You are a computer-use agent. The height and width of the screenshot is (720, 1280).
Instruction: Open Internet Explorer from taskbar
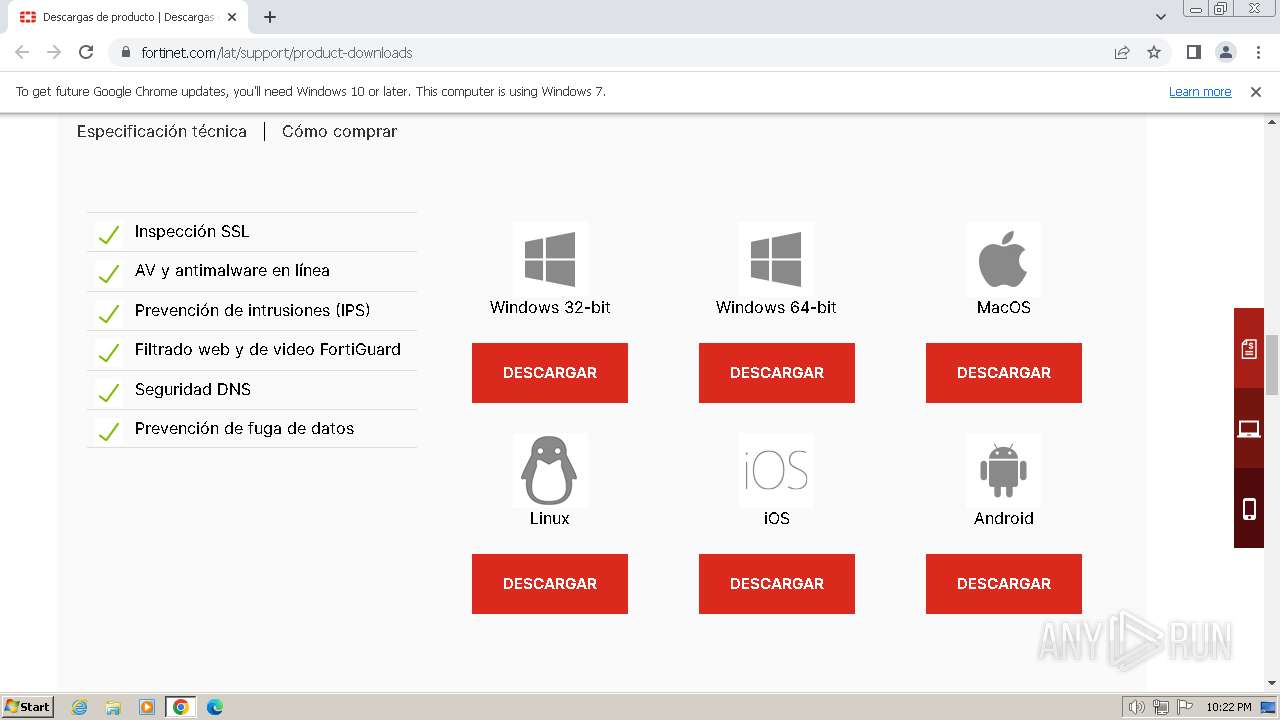79,707
